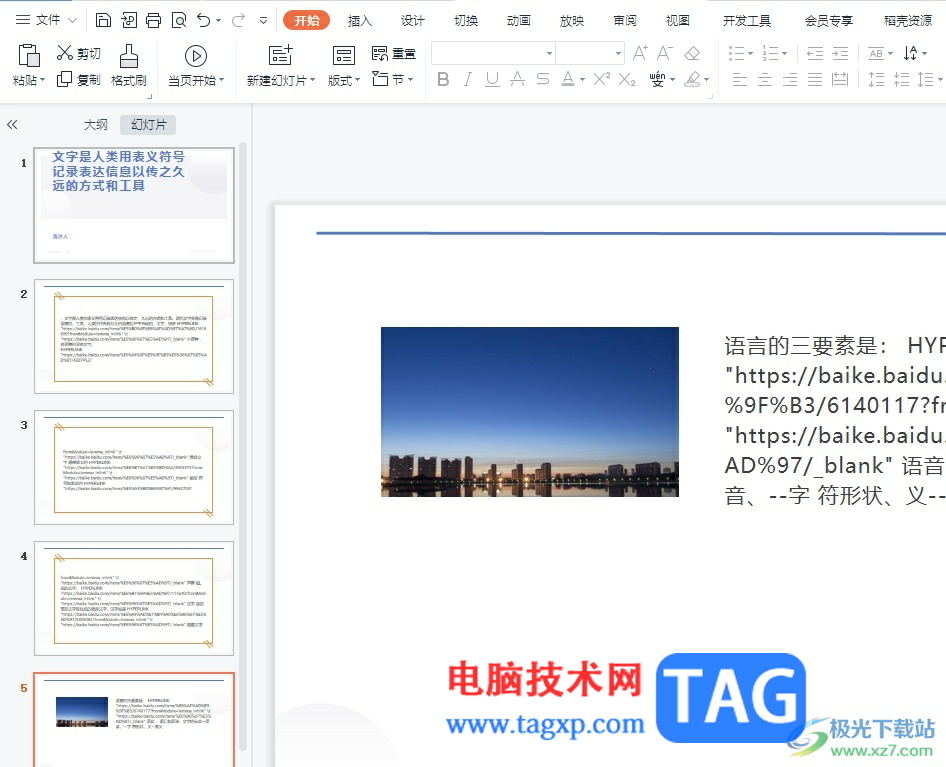Click the Copy (复制) button
Viewport: 946px width, 767px height.
78,79
